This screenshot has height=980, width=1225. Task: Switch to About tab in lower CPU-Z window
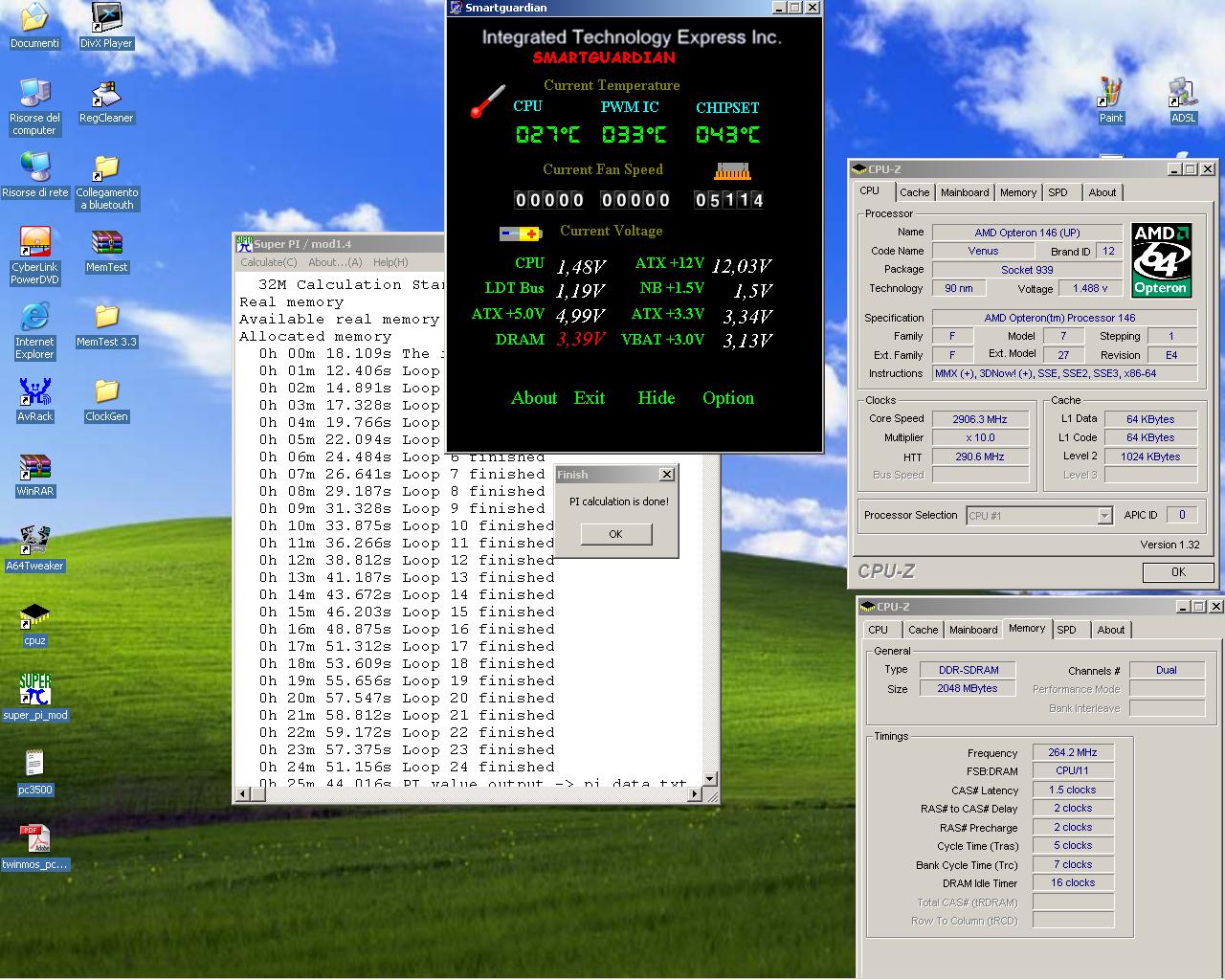click(x=1111, y=630)
